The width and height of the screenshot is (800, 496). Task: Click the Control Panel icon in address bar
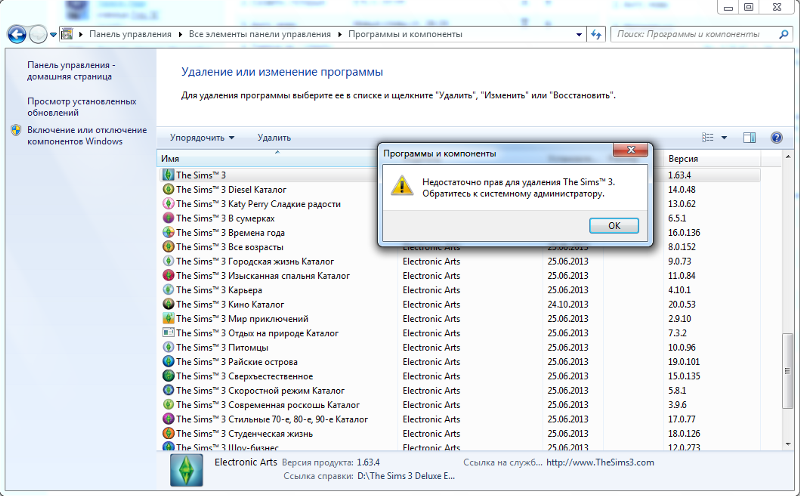click(67, 34)
